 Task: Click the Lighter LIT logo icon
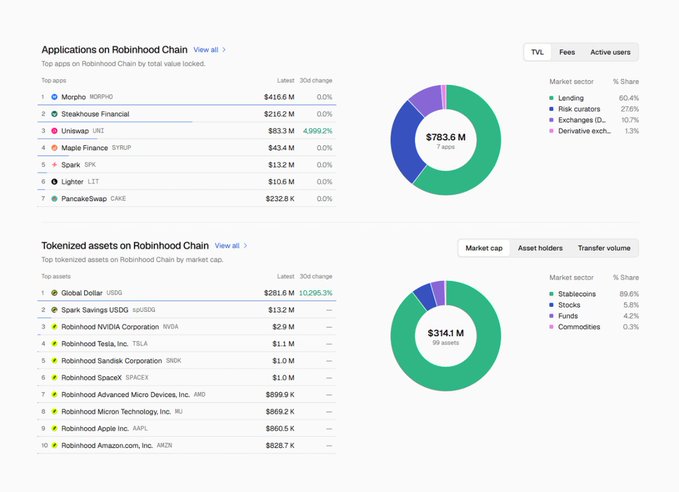pos(55,182)
